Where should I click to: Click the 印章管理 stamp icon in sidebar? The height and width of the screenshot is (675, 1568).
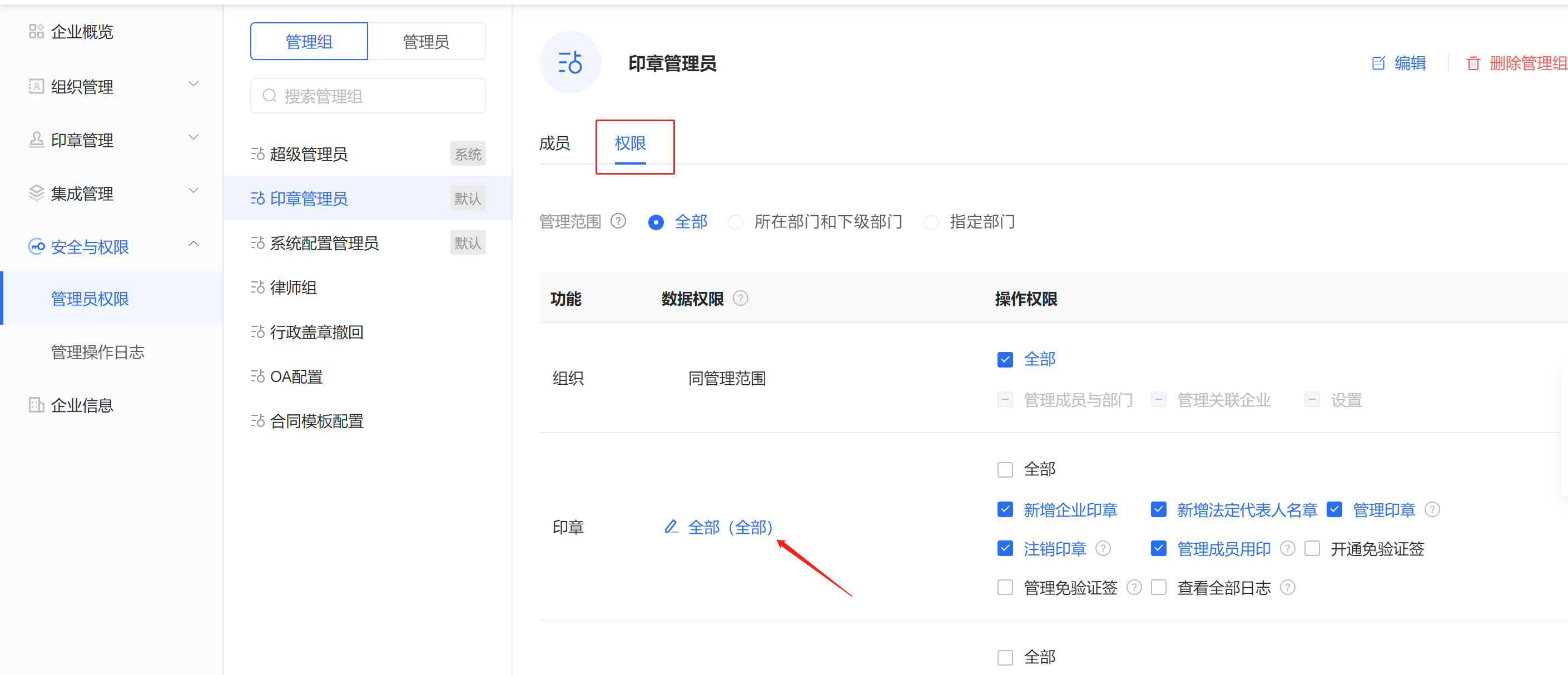(x=37, y=140)
